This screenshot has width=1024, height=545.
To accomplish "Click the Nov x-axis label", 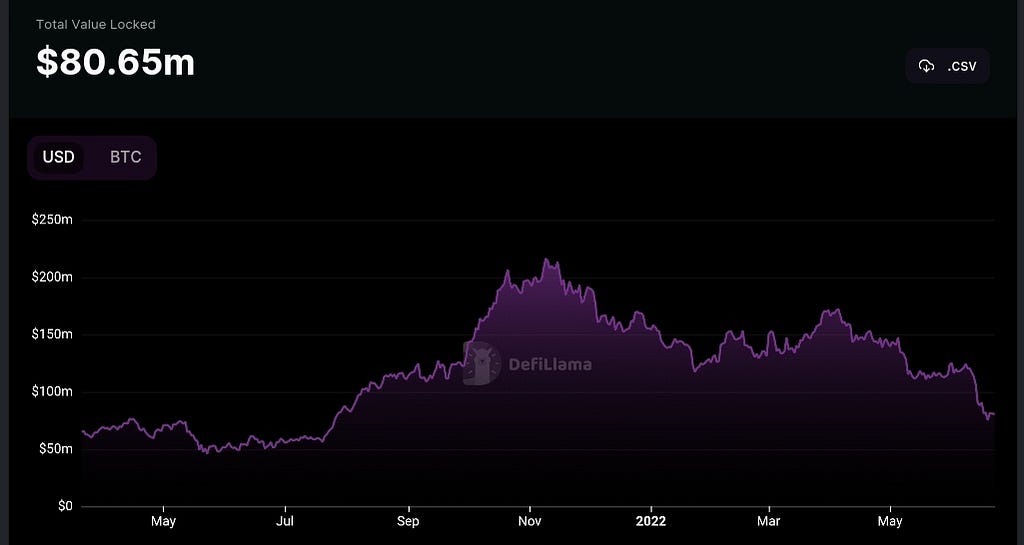I will click(x=530, y=522).
